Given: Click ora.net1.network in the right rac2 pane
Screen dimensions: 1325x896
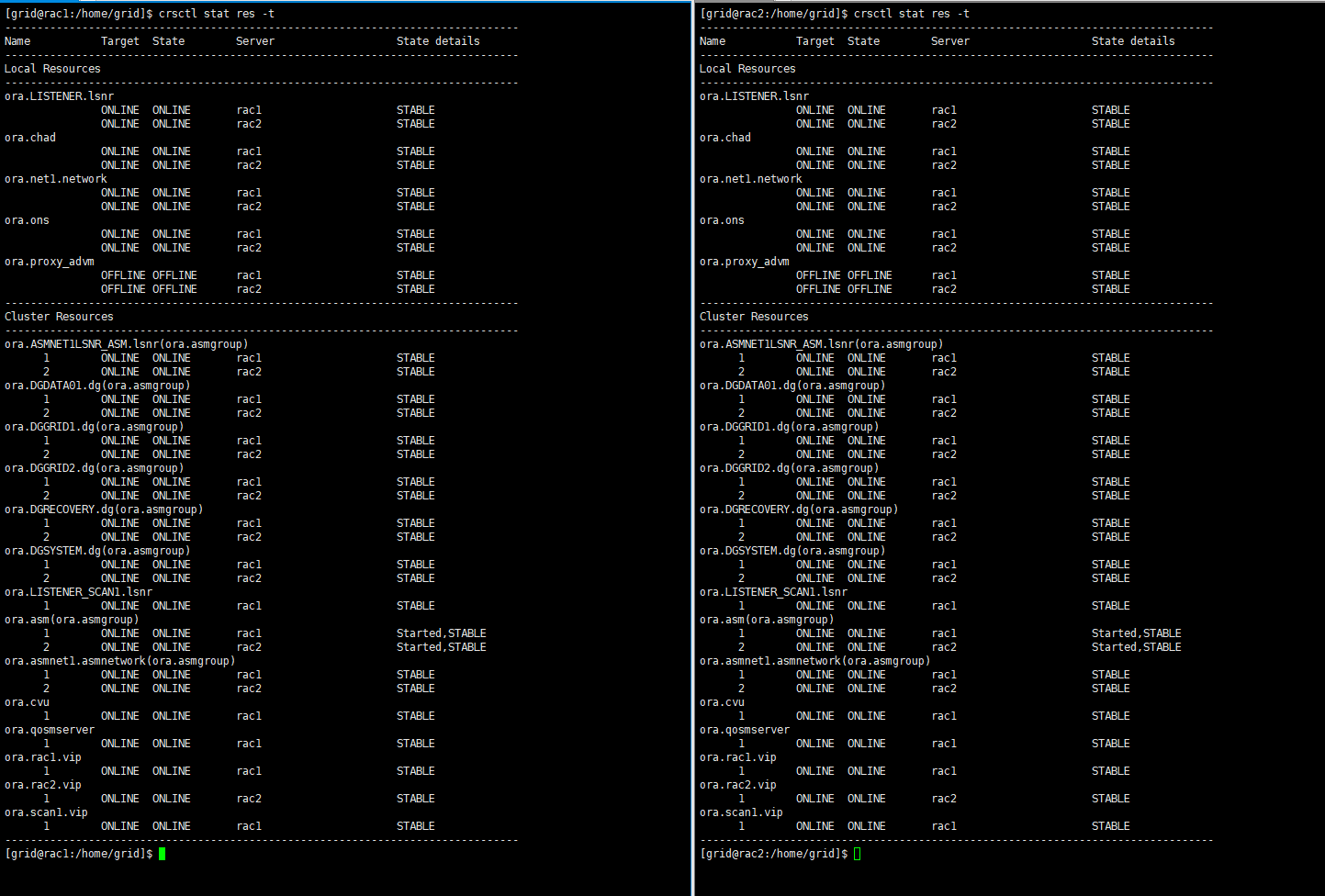Looking at the screenshot, I should (750, 179).
